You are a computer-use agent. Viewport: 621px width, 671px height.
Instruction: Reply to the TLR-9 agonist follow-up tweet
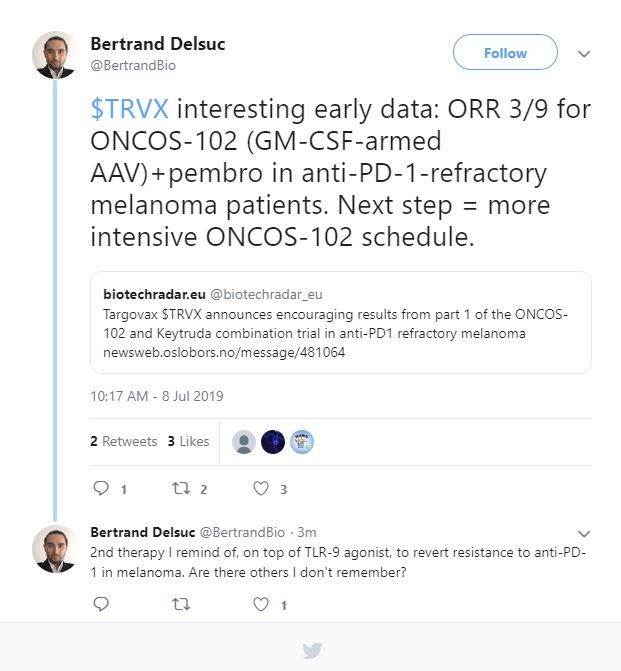[x=101, y=604]
